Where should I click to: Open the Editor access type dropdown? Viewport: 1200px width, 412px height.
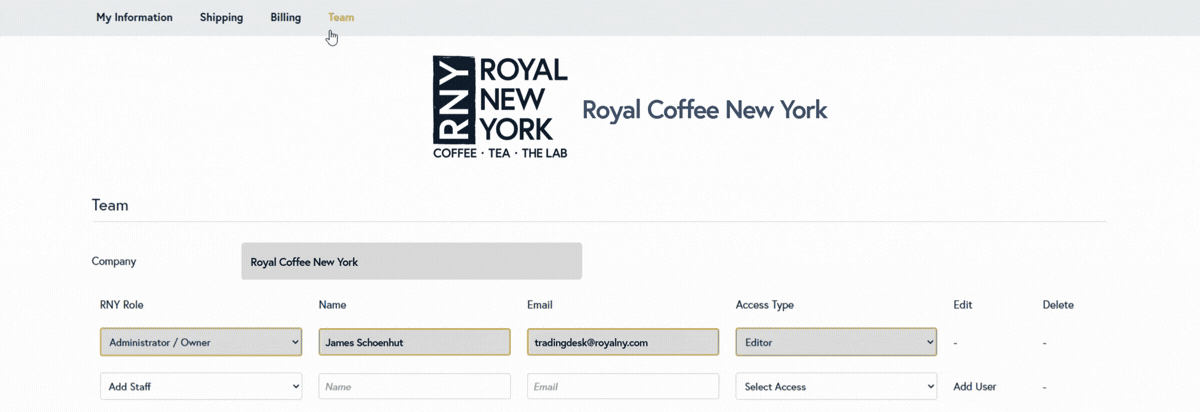pos(836,342)
